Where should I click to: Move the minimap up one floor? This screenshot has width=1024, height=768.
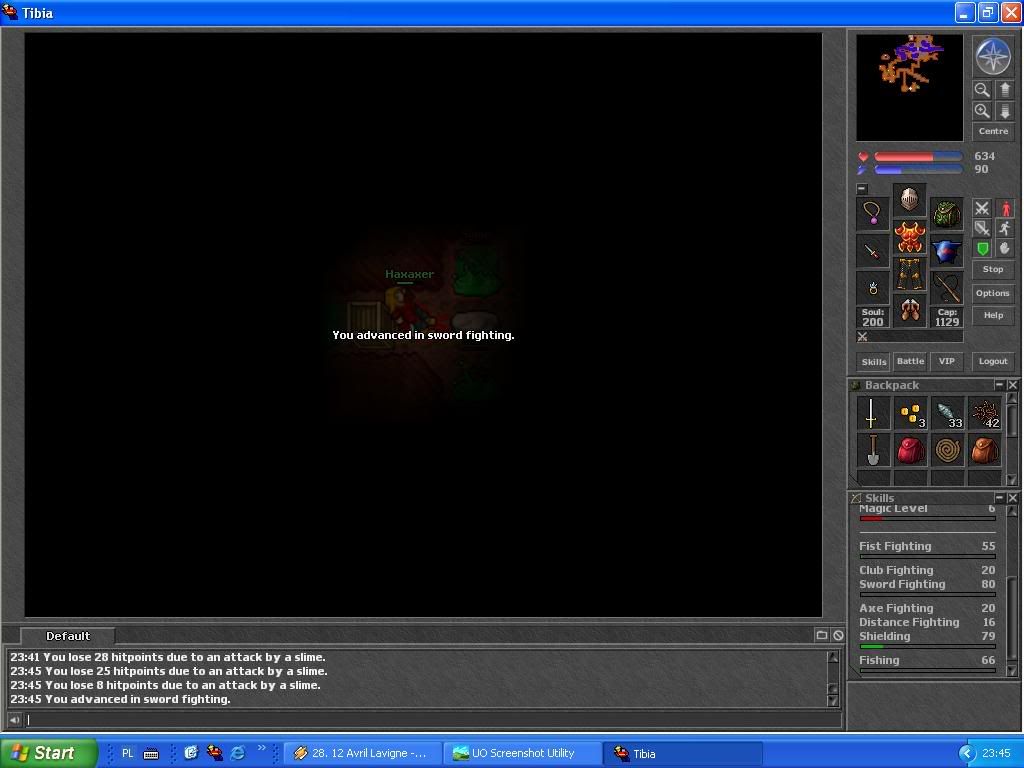1004,89
